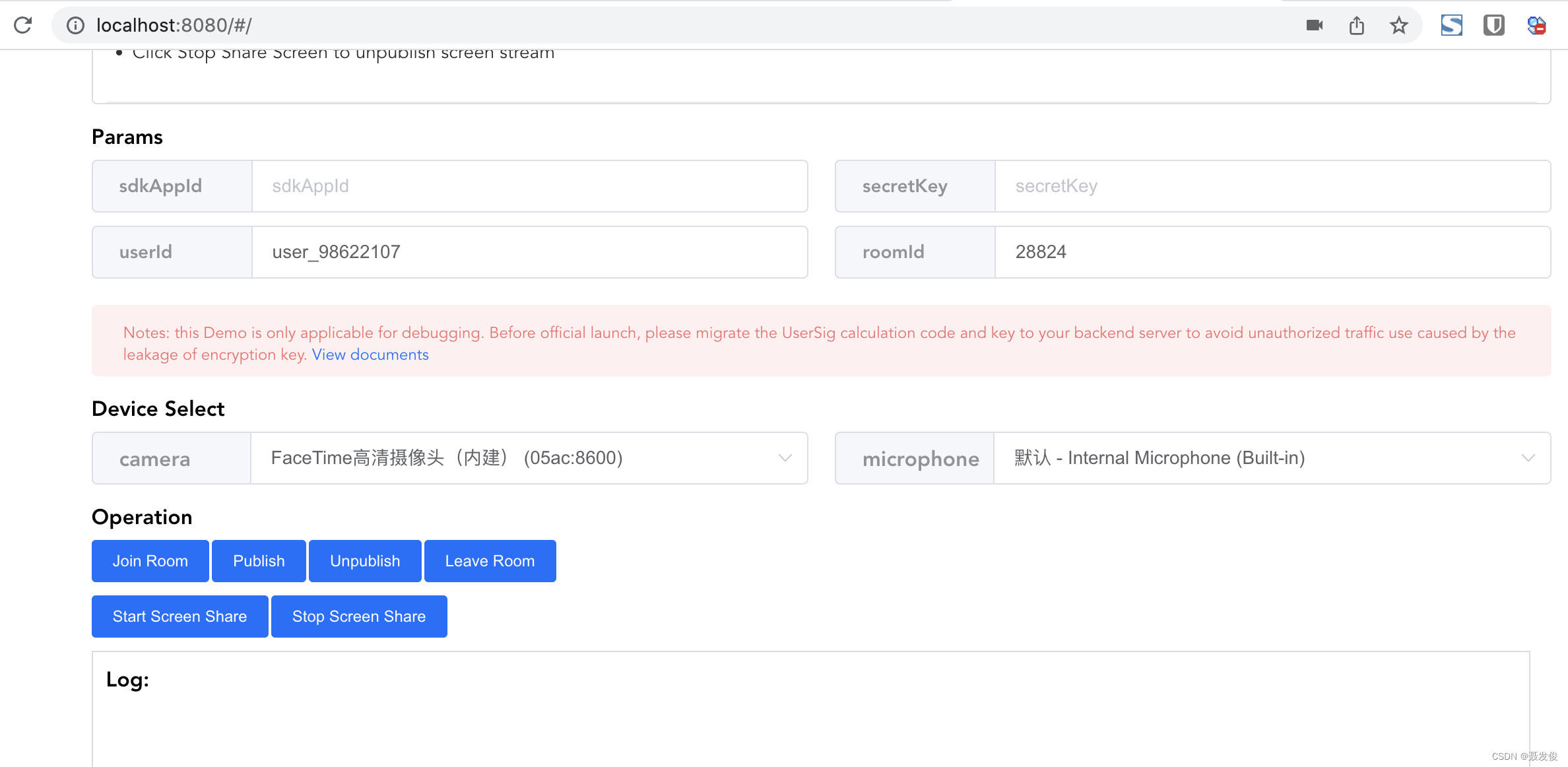The image size is (1568, 767).
Task: Click the Stop Share Screen instruction bullet
Action: 343,54
